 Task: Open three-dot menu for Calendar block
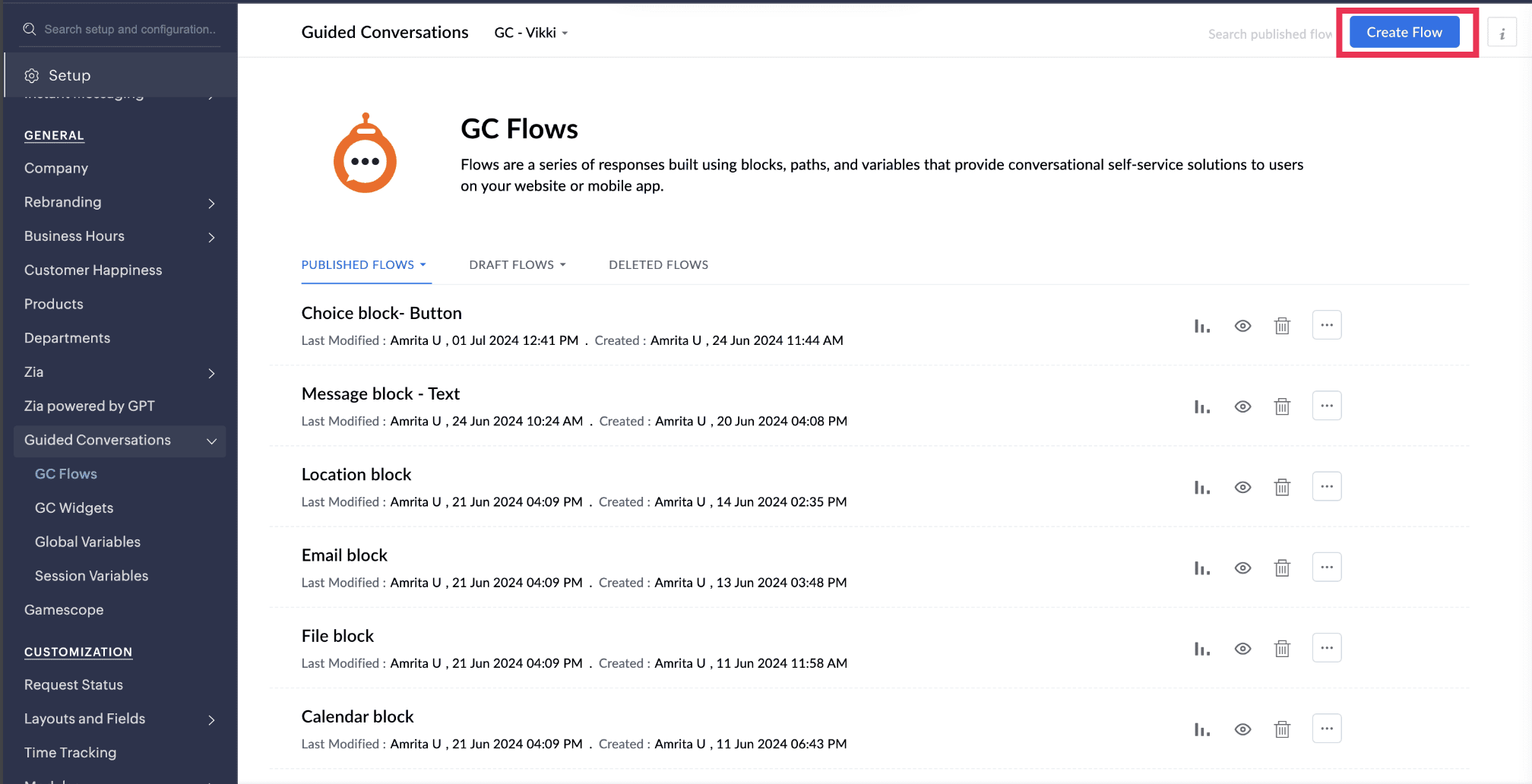pyautogui.click(x=1326, y=729)
